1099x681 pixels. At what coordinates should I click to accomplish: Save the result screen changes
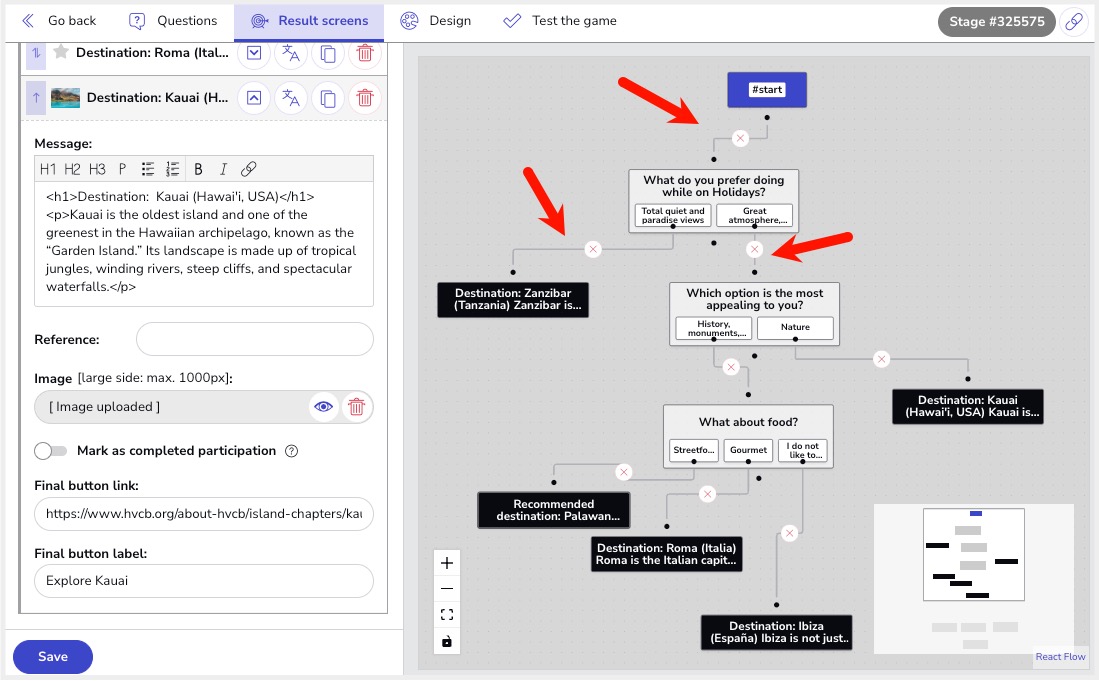pyautogui.click(x=53, y=657)
